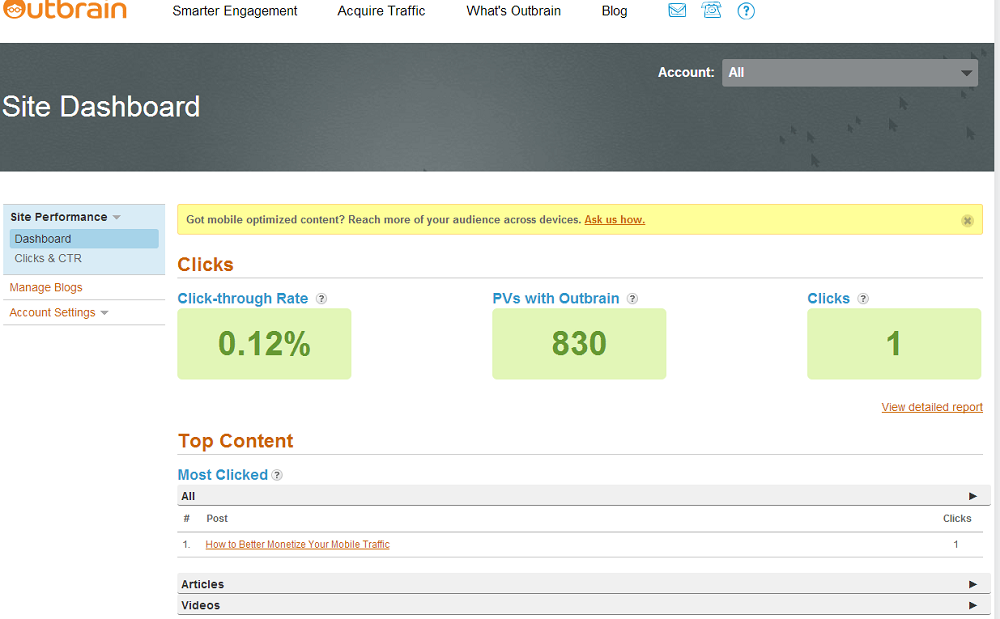1000x619 pixels.
Task: Open How to Better Monetize Your Mobile Traffic
Action: pyautogui.click(x=297, y=545)
